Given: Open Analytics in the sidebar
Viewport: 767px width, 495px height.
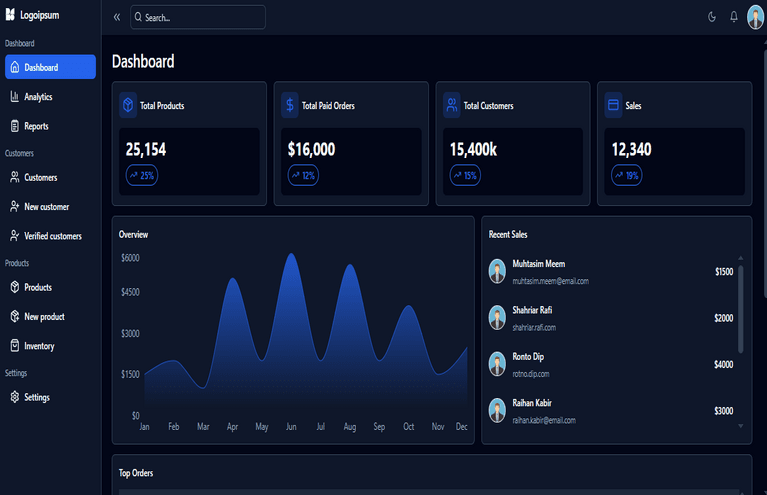Looking at the screenshot, I should point(38,97).
